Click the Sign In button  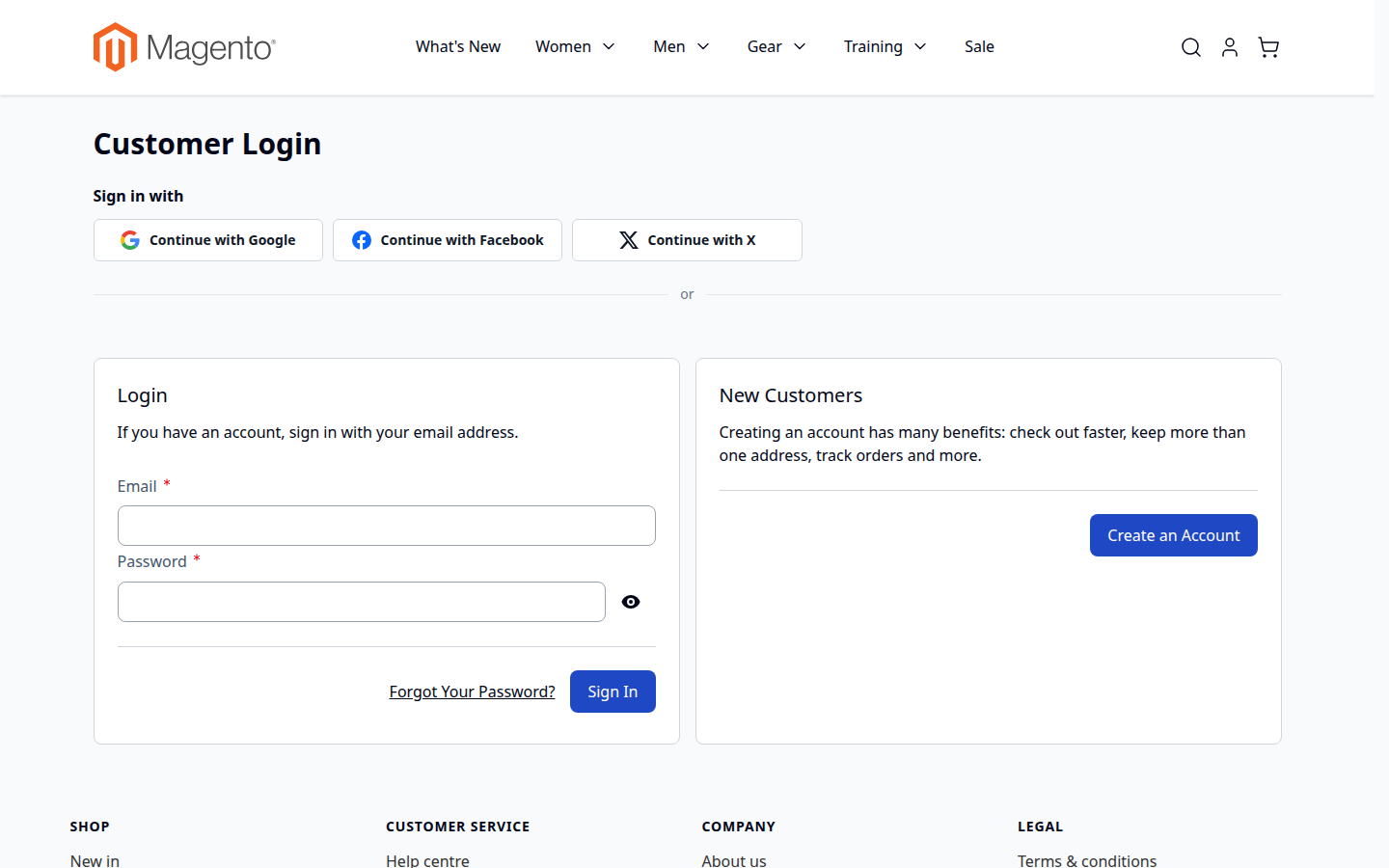pos(613,692)
